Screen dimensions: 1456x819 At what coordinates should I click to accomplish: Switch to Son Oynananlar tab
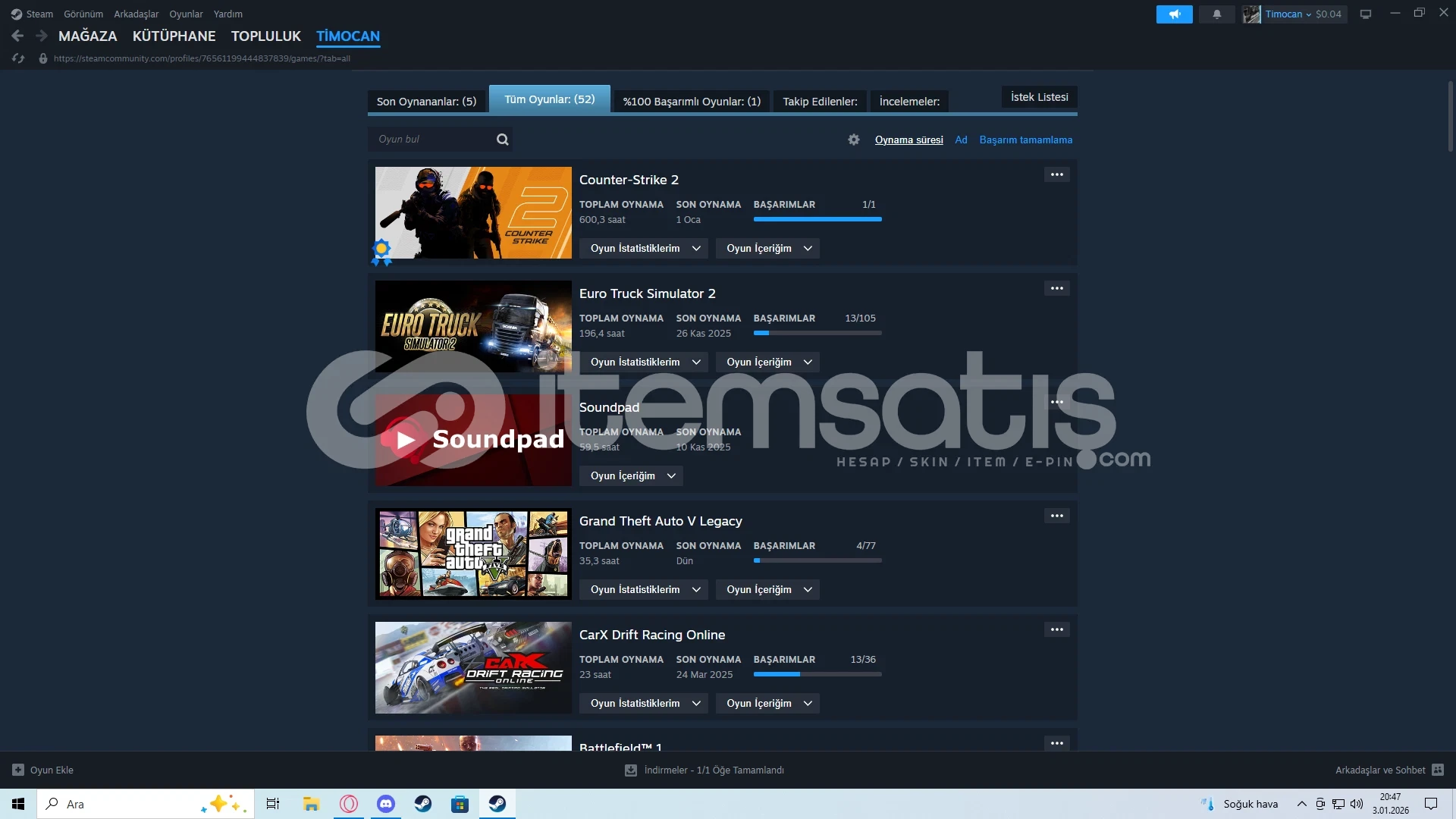coord(426,102)
